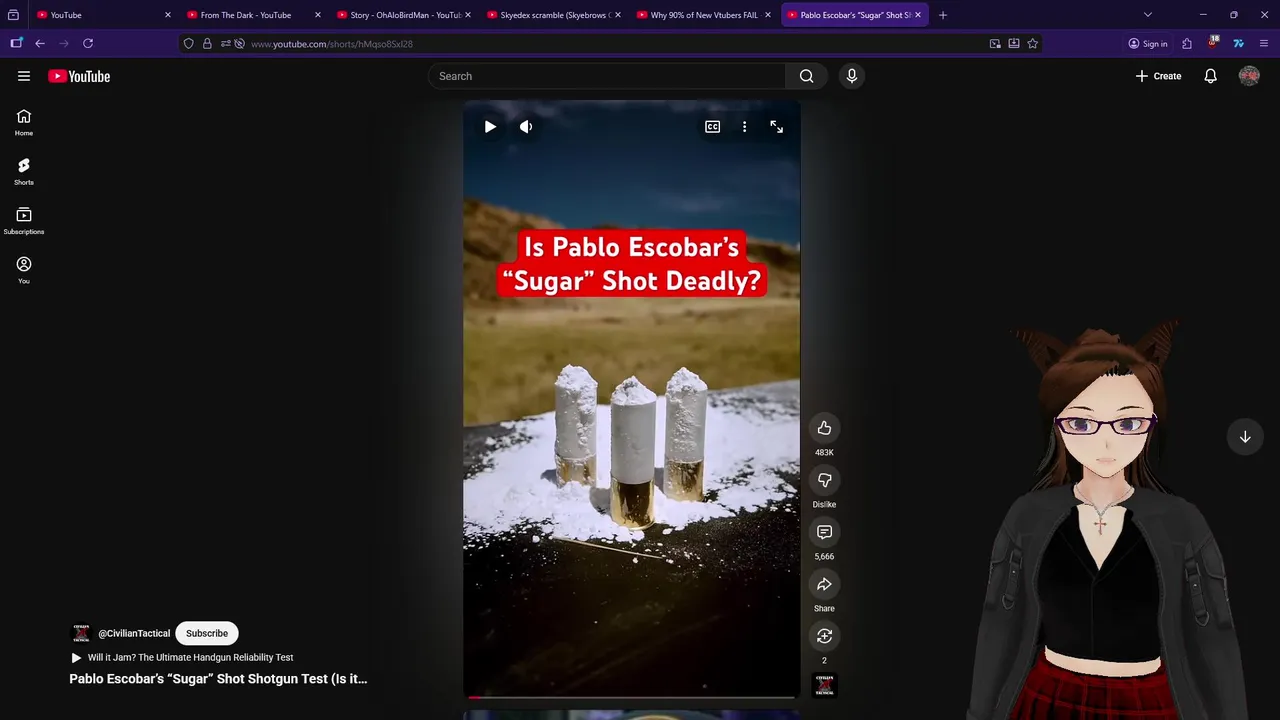Play the Short video
Viewport: 1280px width, 720px height.
[x=490, y=127]
